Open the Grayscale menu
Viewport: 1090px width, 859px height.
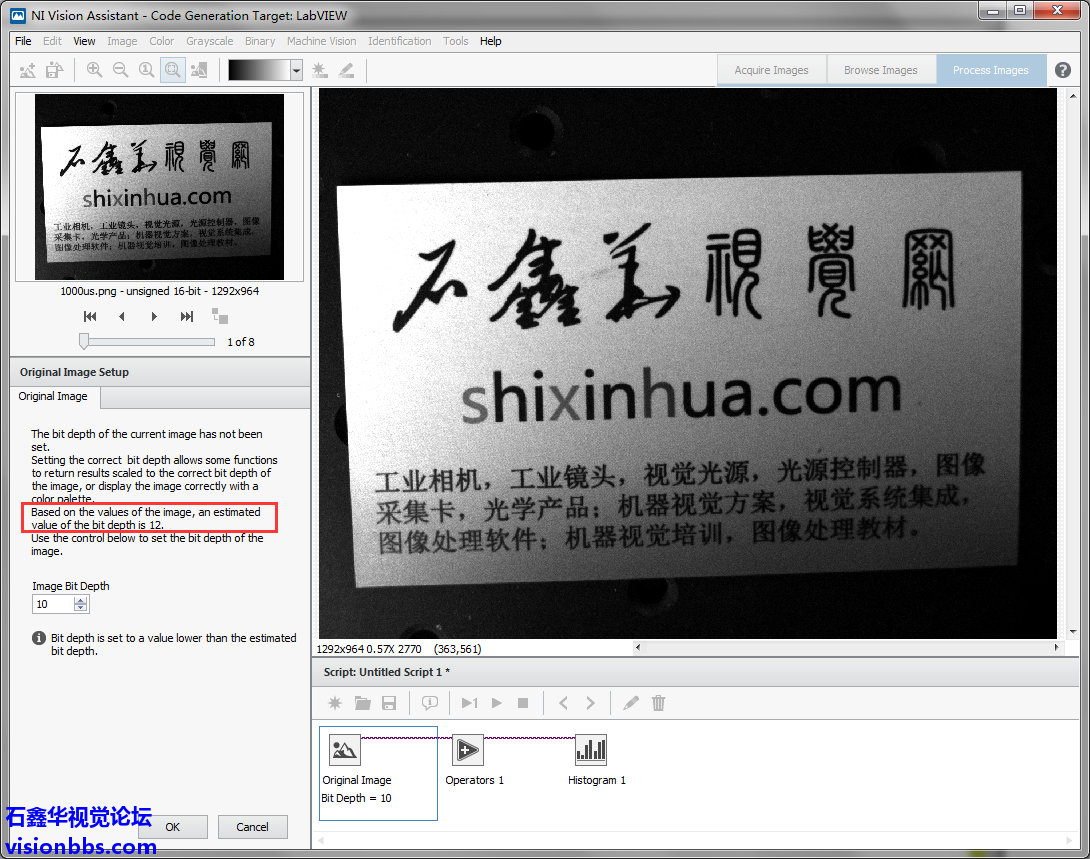click(x=209, y=41)
